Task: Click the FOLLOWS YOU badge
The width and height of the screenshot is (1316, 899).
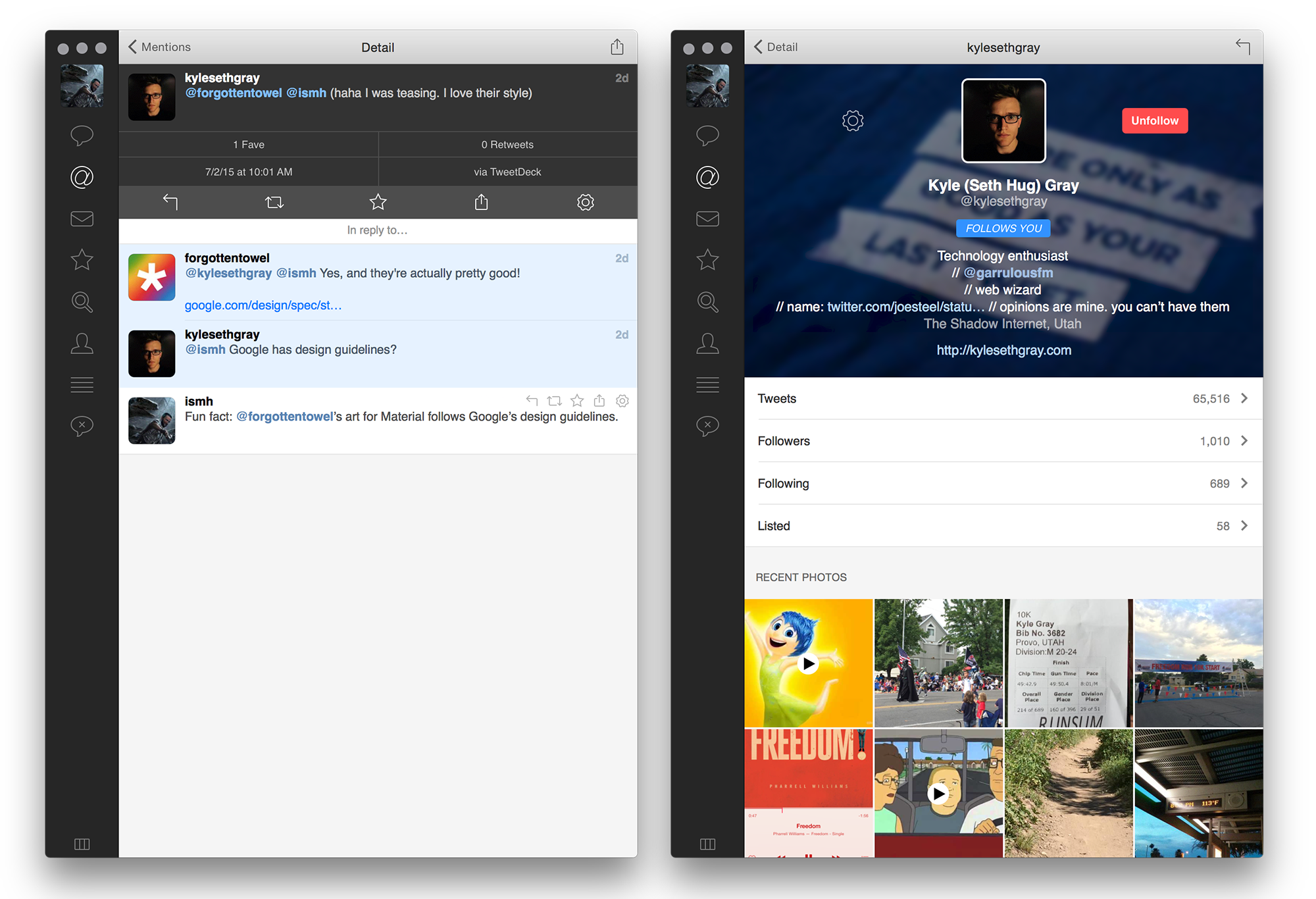Action: [x=1003, y=228]
